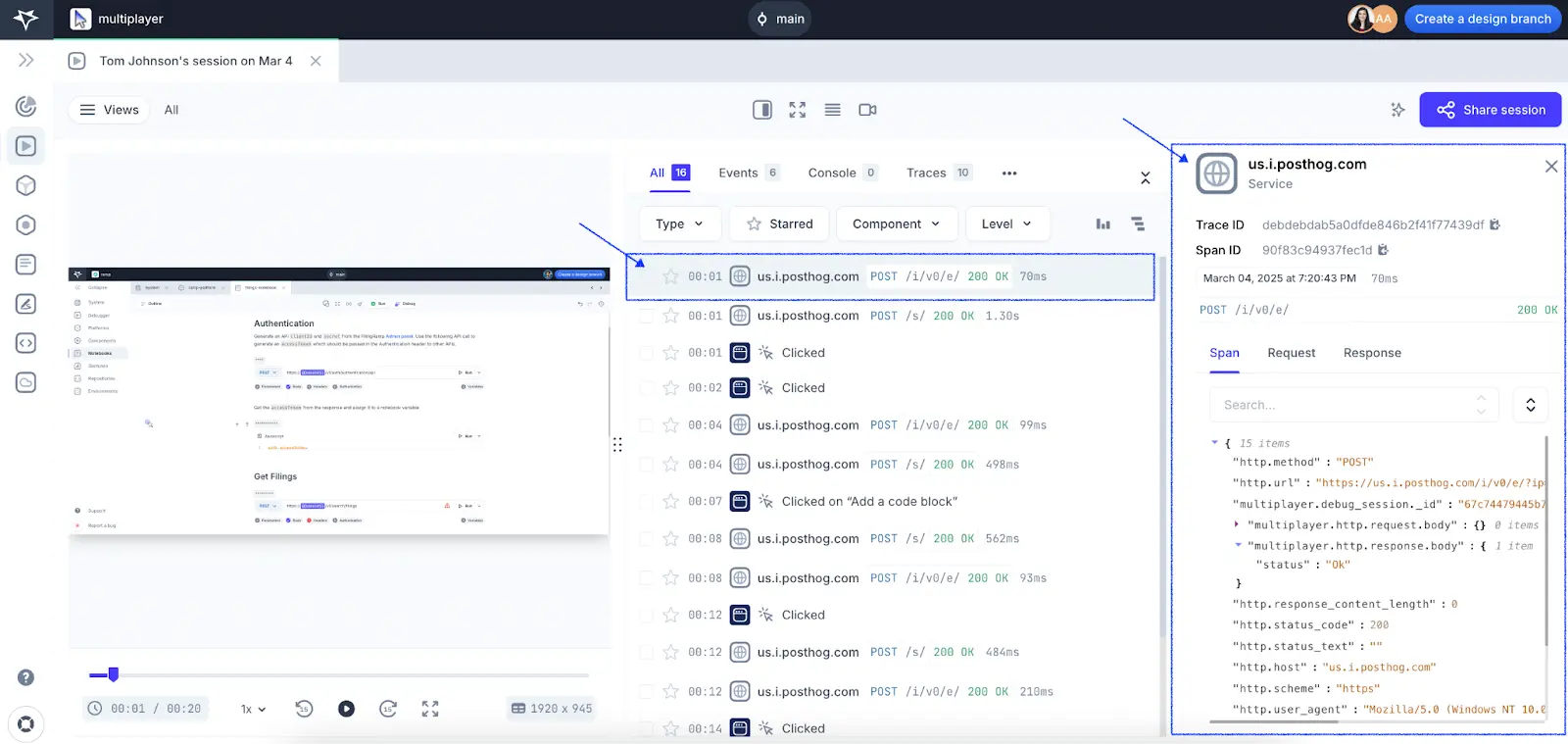Star the 'Clicked on Add a code block' event
Viewport: 1568px width, 744px height.
pyautogui.click(x=670, y=502)
